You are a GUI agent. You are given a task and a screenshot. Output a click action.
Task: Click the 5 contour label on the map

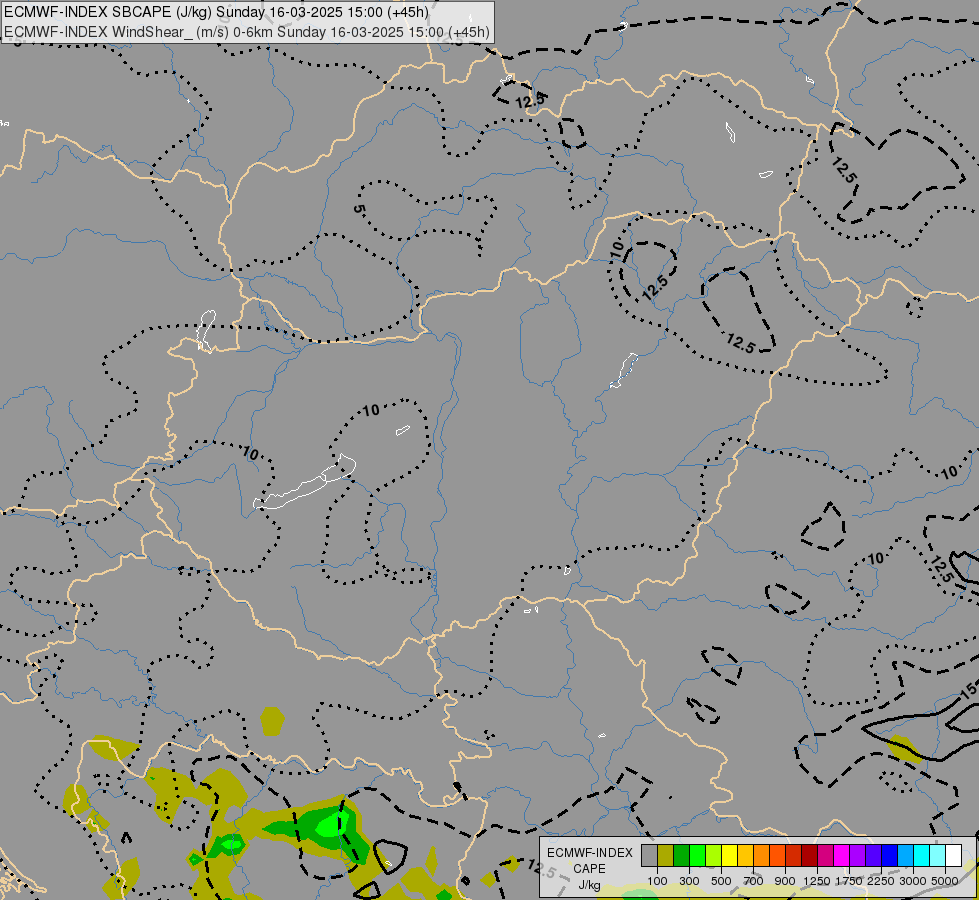[358, 209]
